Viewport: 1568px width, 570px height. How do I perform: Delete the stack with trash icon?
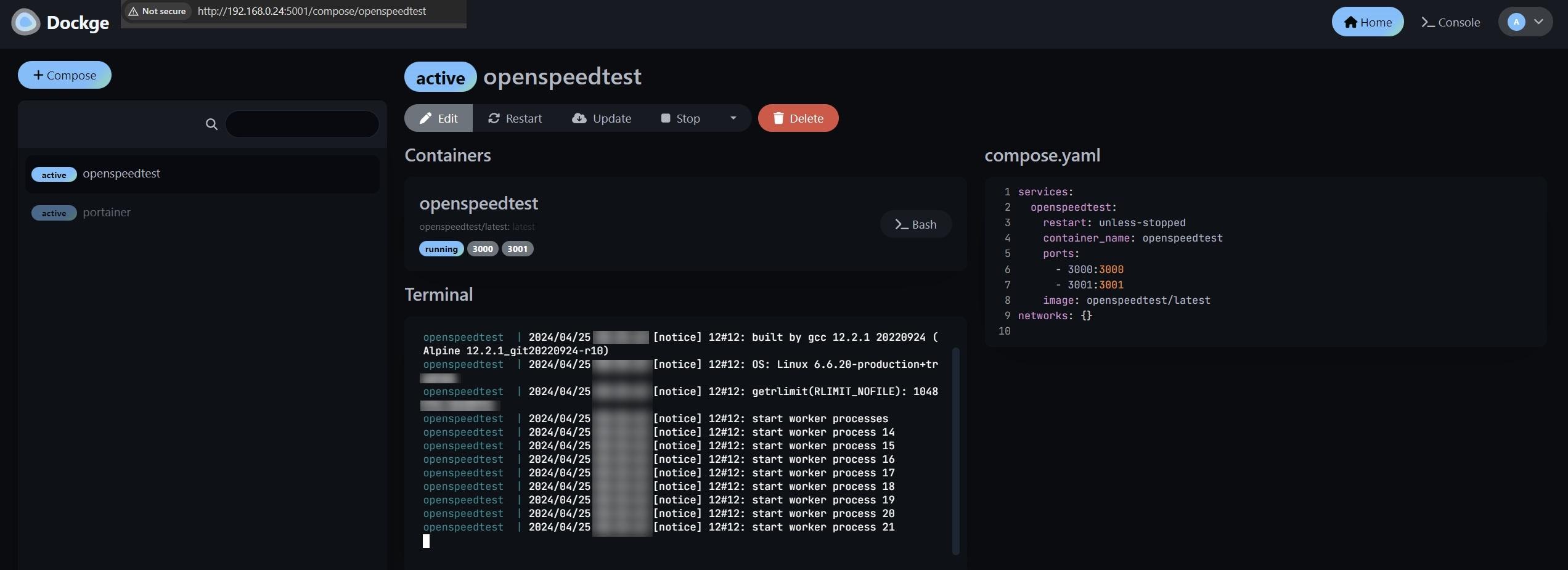[x=798, y=118]
